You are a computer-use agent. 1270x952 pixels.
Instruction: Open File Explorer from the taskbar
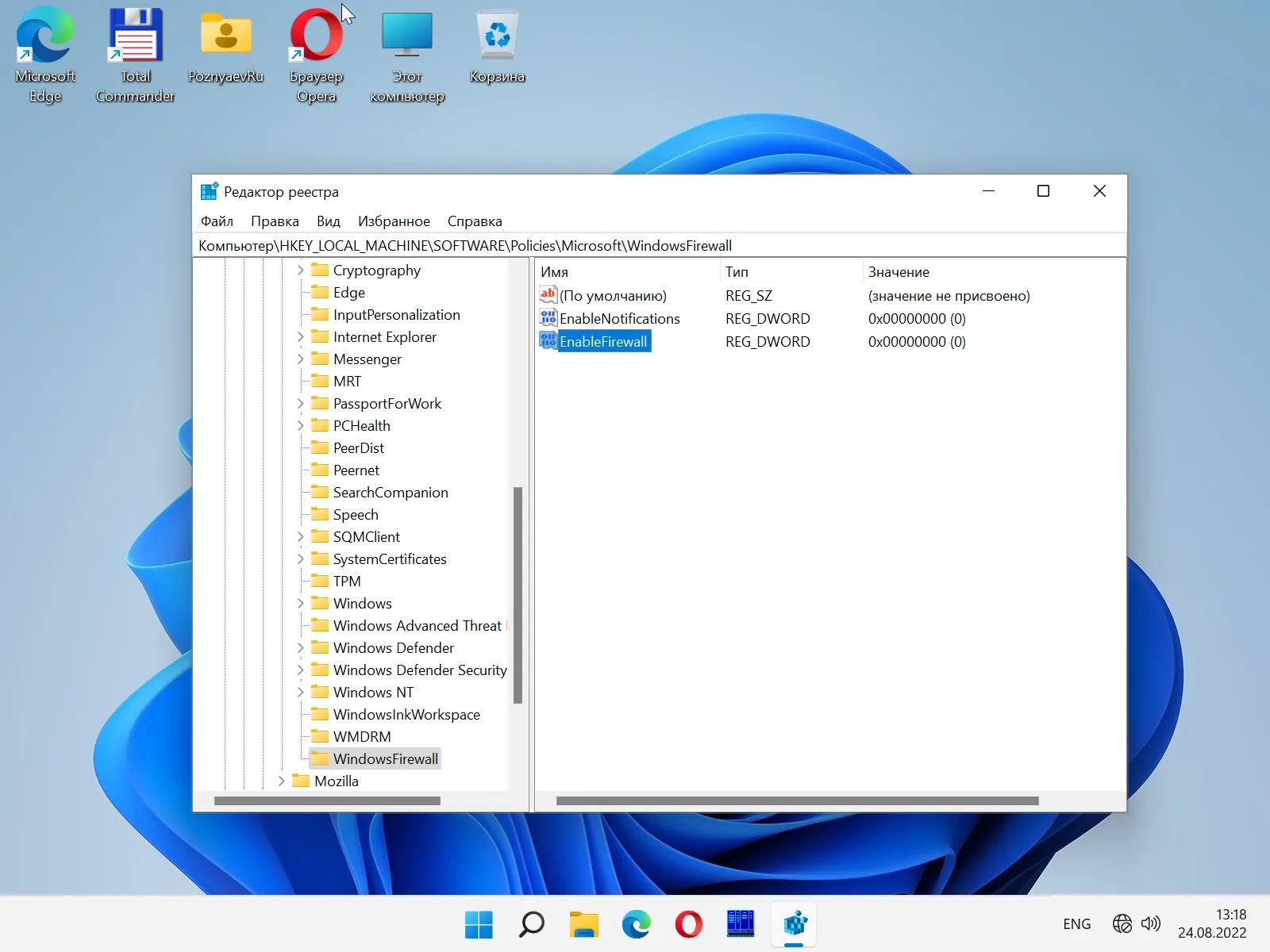[583, 924]
